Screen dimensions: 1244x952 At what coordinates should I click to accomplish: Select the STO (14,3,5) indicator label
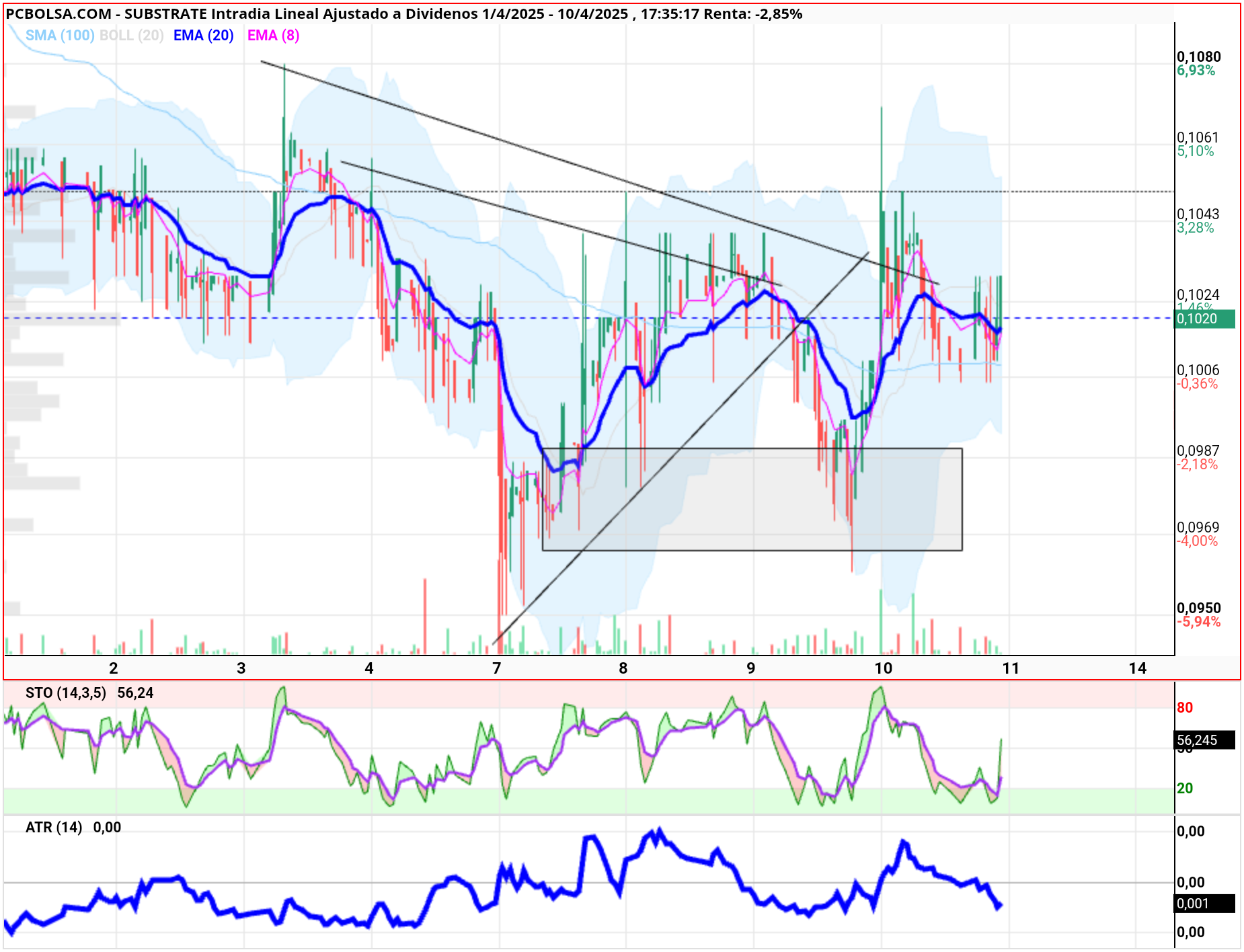(x=66, y=693)
